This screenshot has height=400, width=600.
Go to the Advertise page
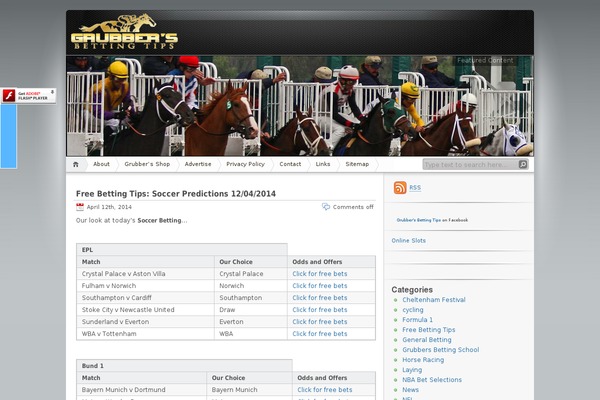pyautogui.click(x=198, y=164)
